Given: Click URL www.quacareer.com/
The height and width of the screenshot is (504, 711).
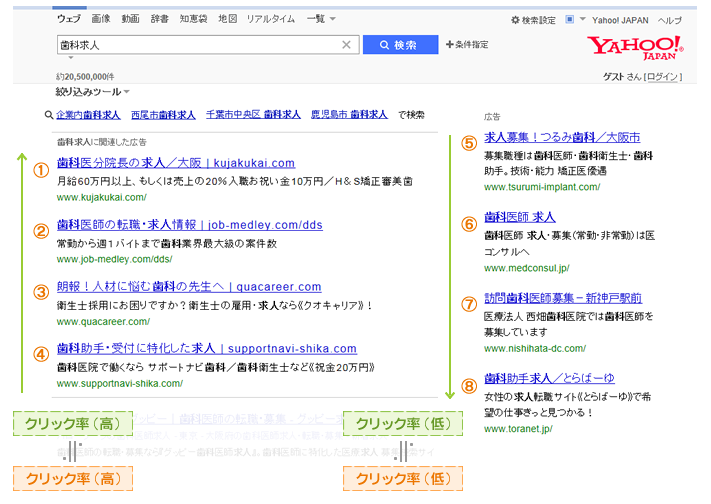Looking at the screenshot, I should coord(103,321).
